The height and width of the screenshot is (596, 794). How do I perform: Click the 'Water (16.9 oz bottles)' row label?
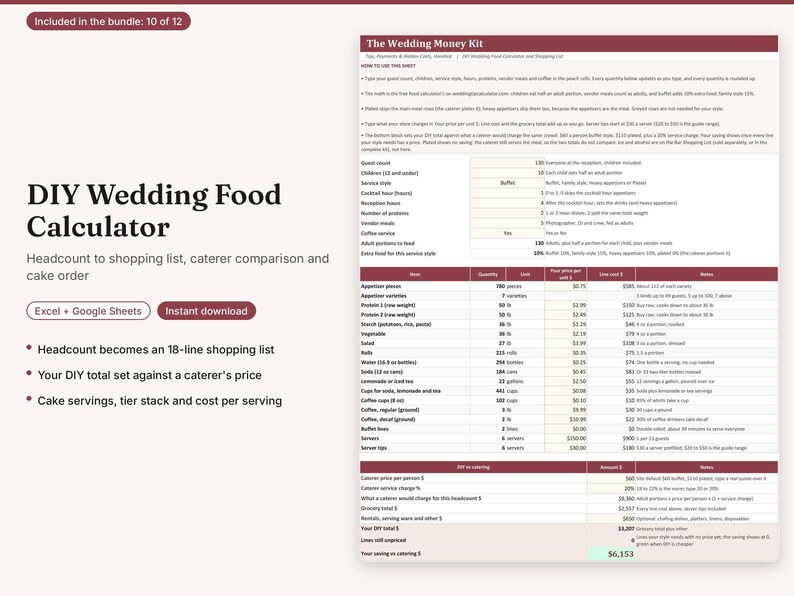[x=388, y=363]
